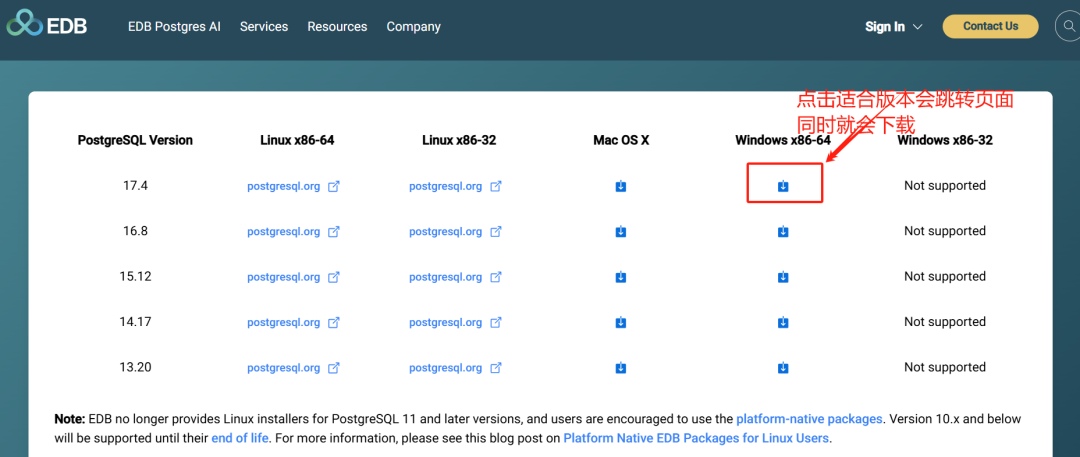Click version number 14.17
Viewport: 1080px width, 457px height.
tap(135, 323)
